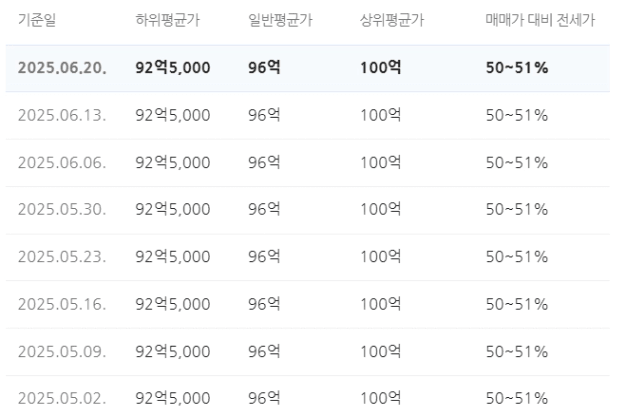Viewport: 626px width, 417px height.
Task: Select the 2025.06.13. date row
Action: [x=307, y=115]
